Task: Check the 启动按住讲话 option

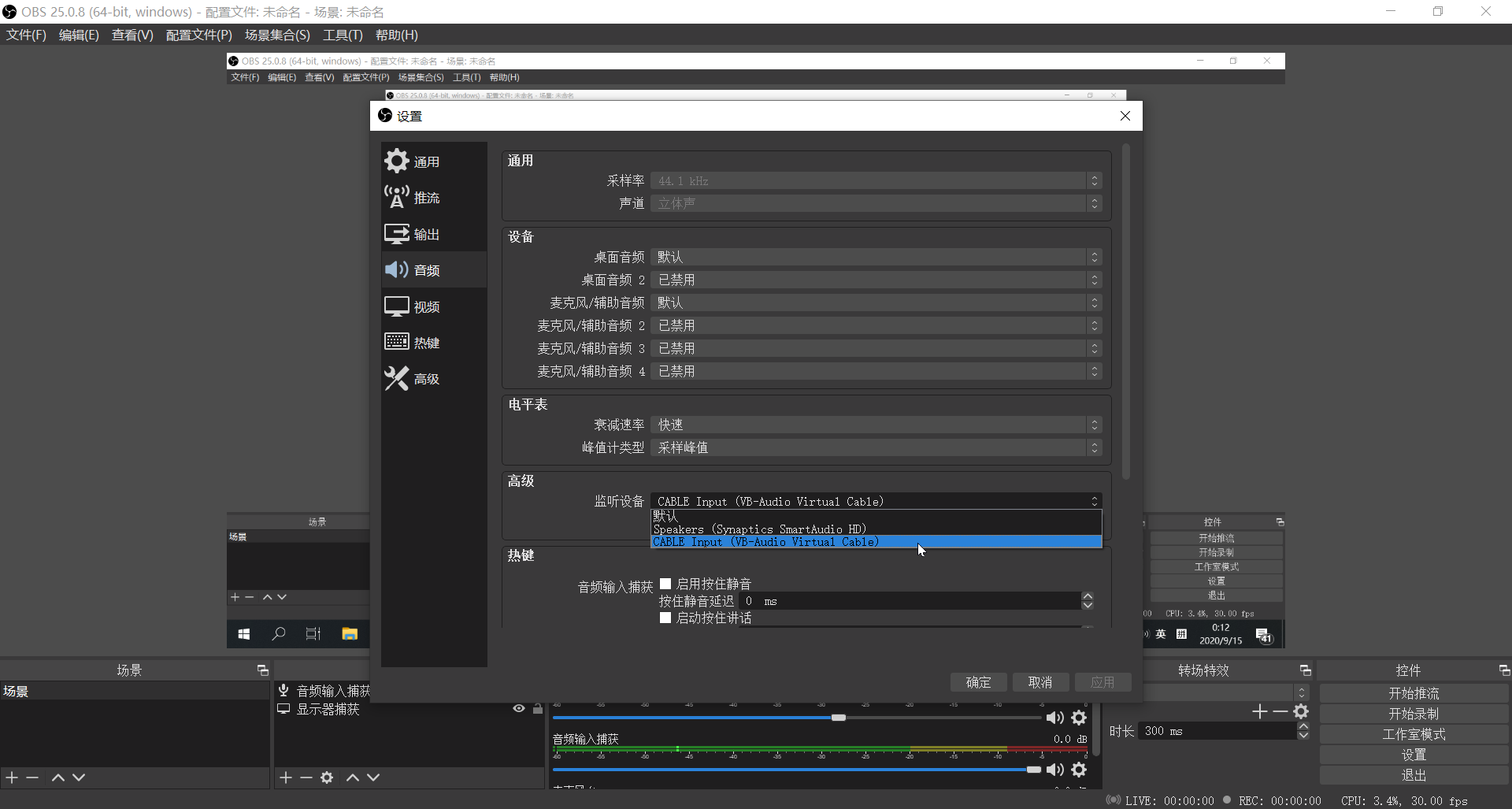Action: pyautogui.click(x=665, y=618)
